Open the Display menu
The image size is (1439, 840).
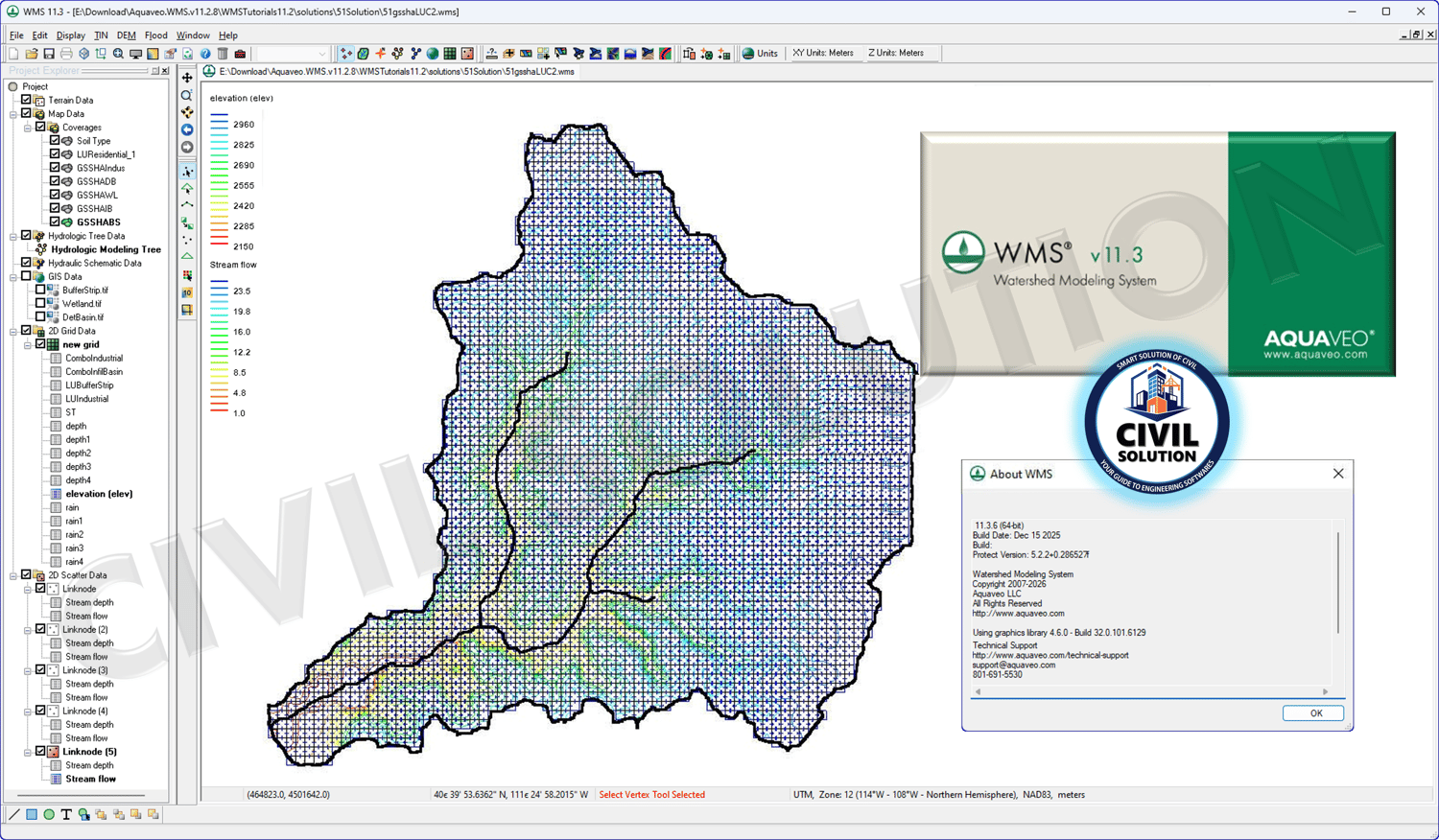click(x=70, y=35)
